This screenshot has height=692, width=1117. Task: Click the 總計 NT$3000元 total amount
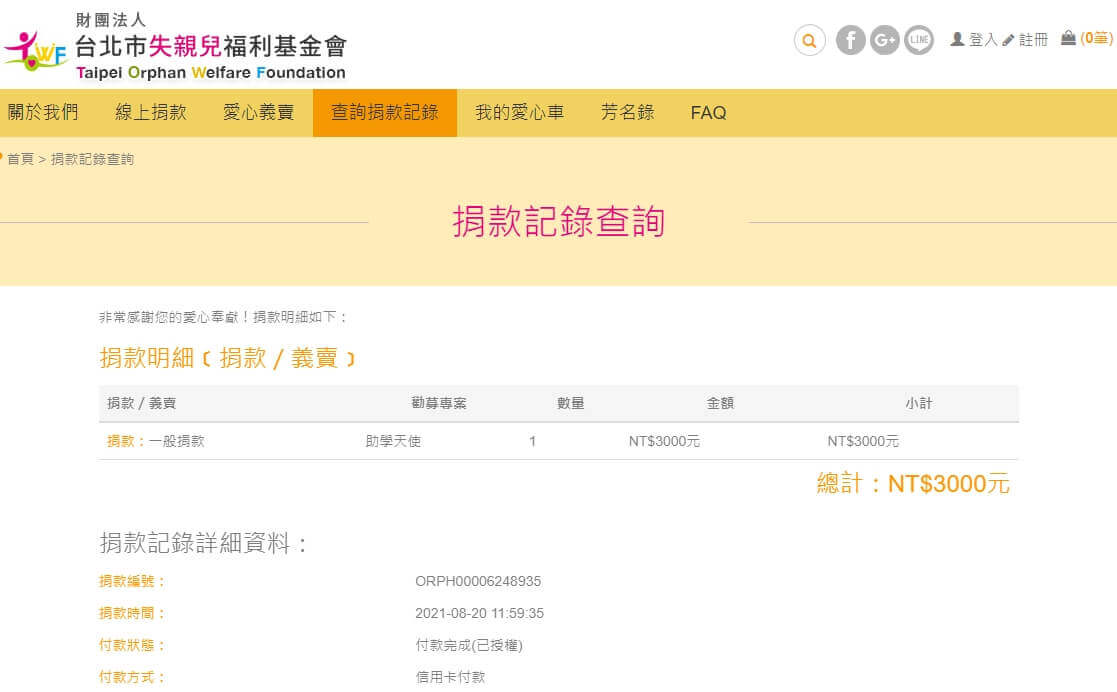click(x=913, y=484)
